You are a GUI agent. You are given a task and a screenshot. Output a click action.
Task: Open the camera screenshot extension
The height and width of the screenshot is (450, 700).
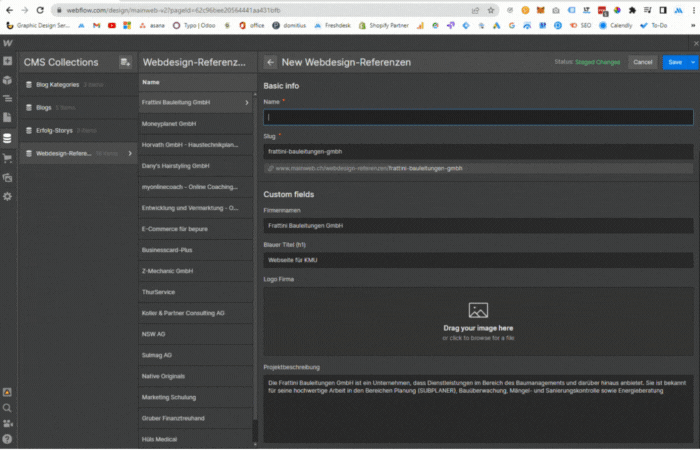tap(556, 10)
